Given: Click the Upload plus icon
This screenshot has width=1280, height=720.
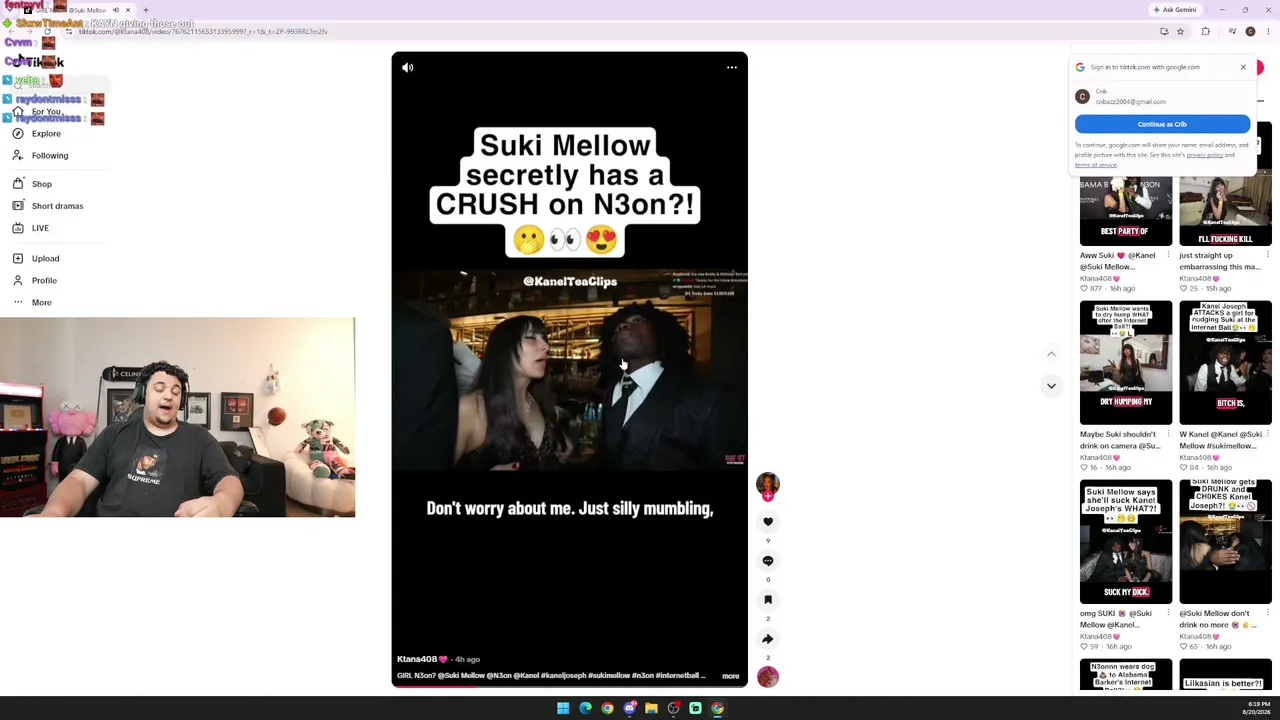Looking at the screenshot, I should click(x=18, y=258).
